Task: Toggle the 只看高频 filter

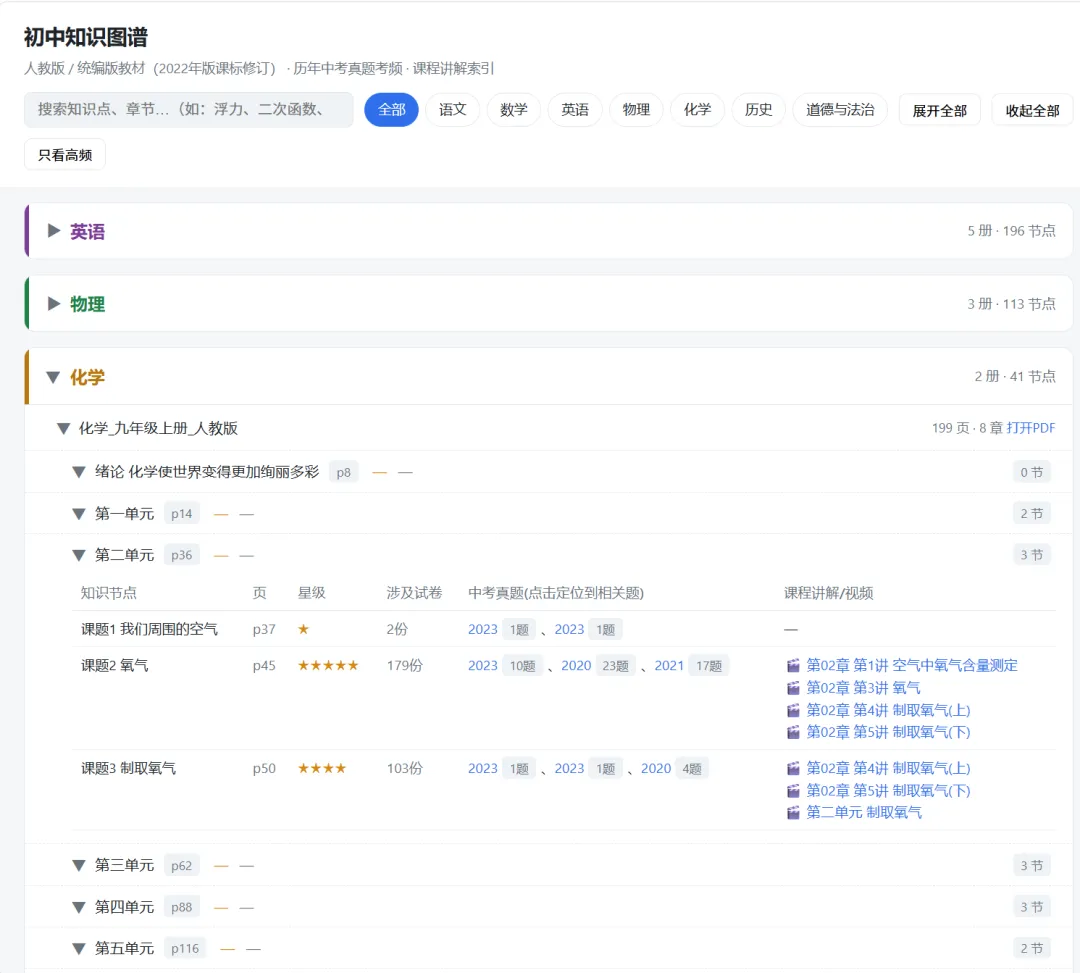Action: [65, 155]
